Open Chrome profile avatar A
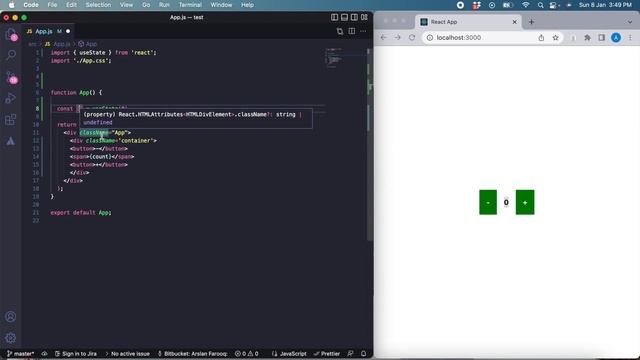 tap(616, 38)
